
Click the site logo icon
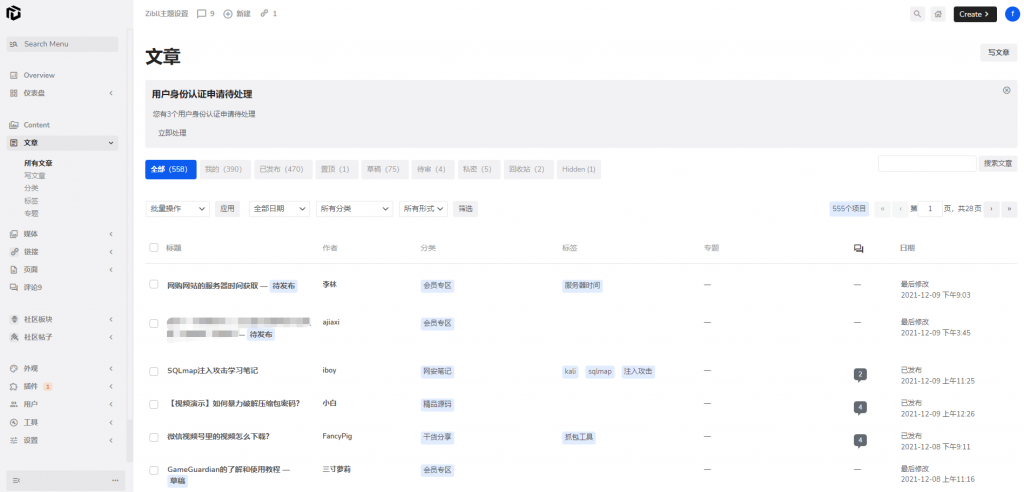pos(13,13)
